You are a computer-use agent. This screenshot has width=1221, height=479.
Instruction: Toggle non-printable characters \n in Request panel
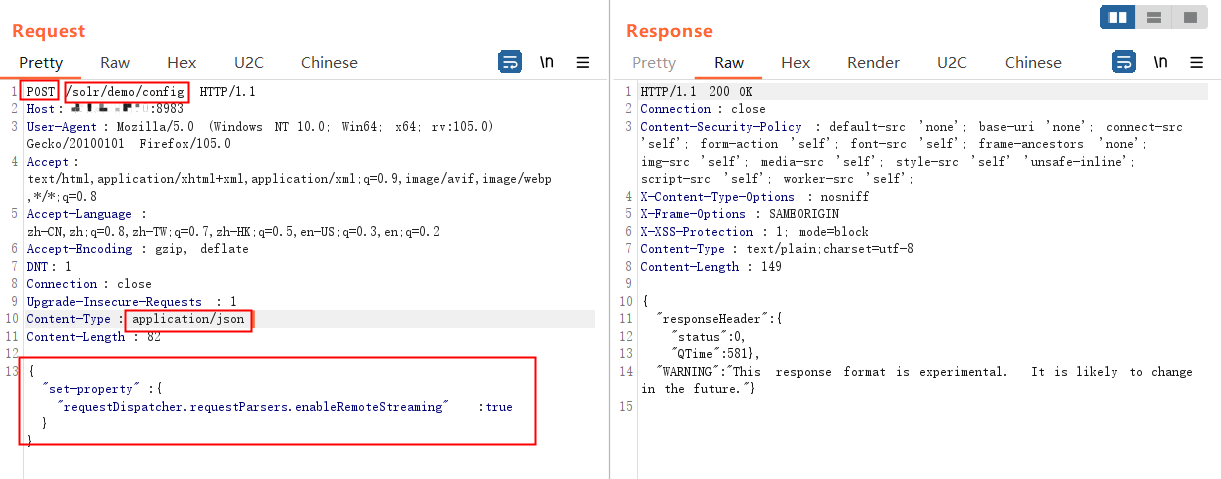click(547, 62)
